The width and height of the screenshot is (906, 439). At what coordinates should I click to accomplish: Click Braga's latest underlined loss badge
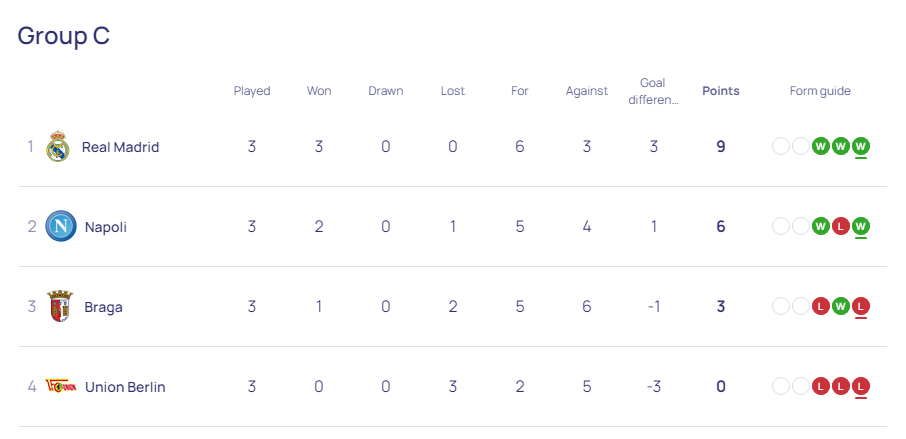[x=861, y=307]
